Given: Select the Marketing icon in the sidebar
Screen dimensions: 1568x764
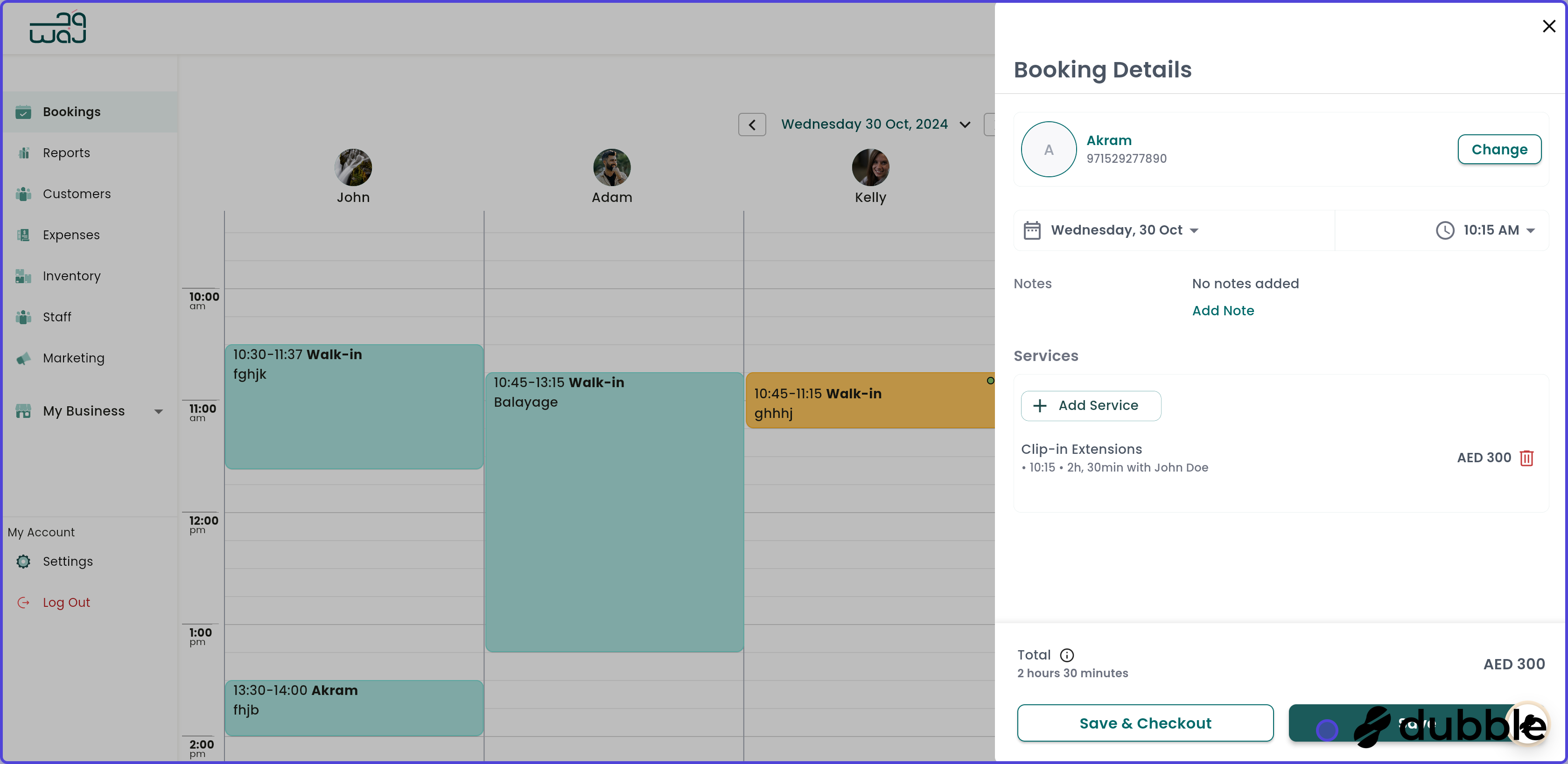Looking at the screenshot, I should click(23, 358).
